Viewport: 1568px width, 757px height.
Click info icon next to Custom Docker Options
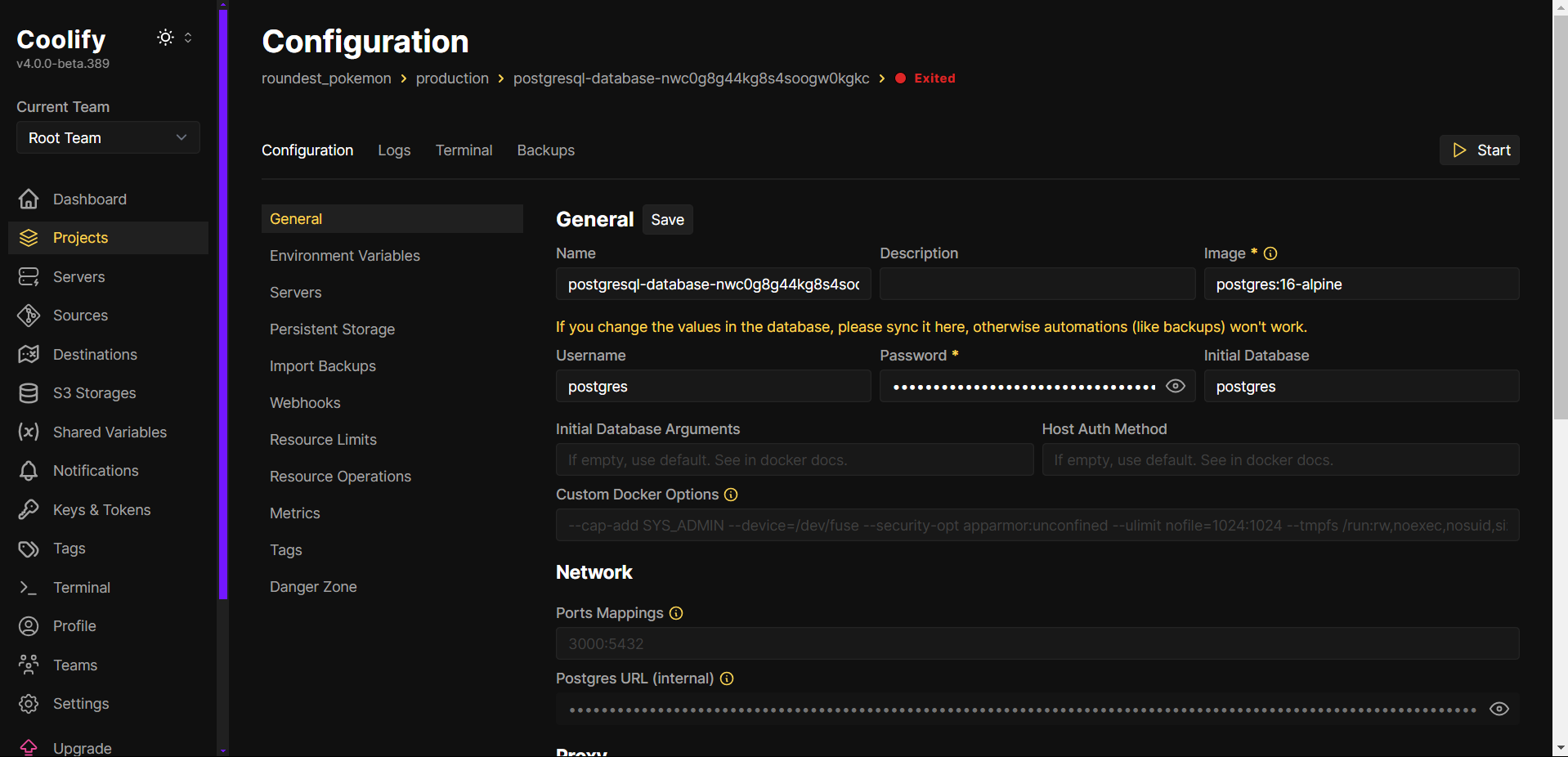click(x=731, y=495)
